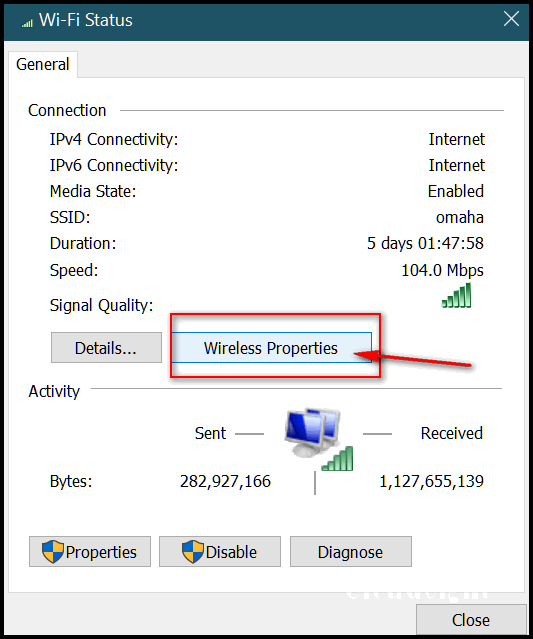Click the X to close the window
This screenshot has width=533, height=639.
click(x=511, y=19)
